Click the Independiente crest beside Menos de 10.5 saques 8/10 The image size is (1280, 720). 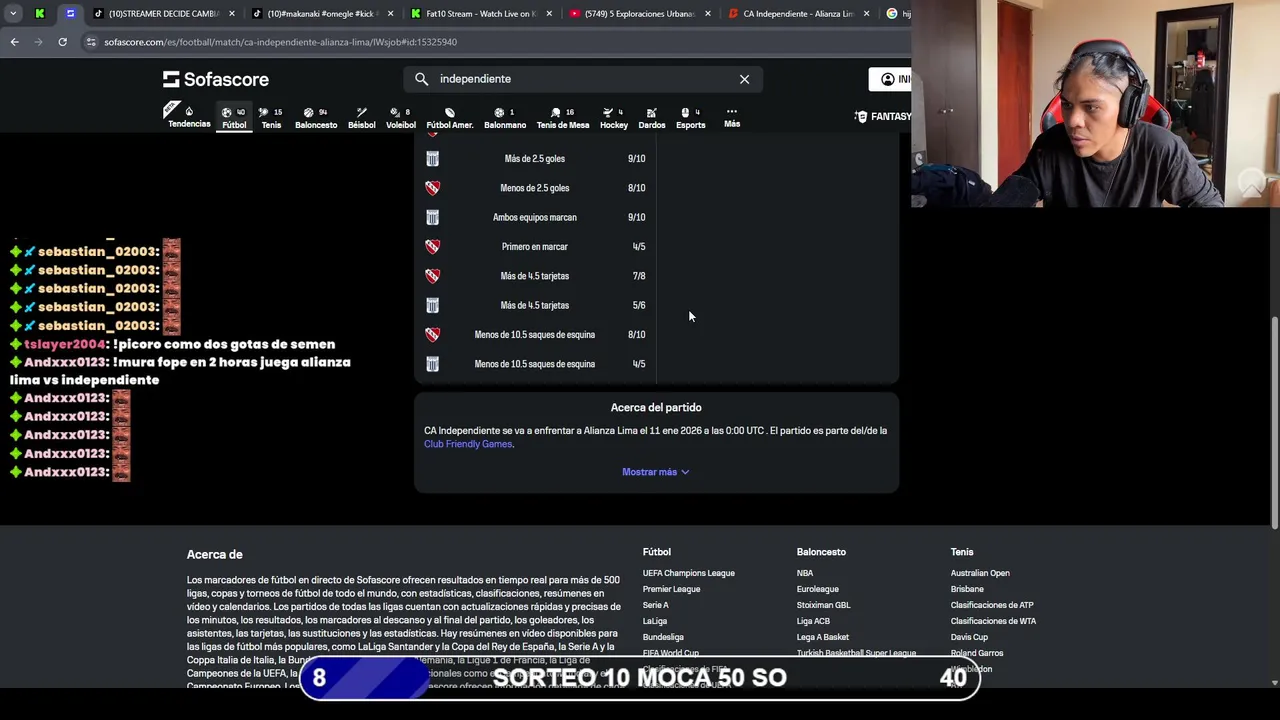432,335
